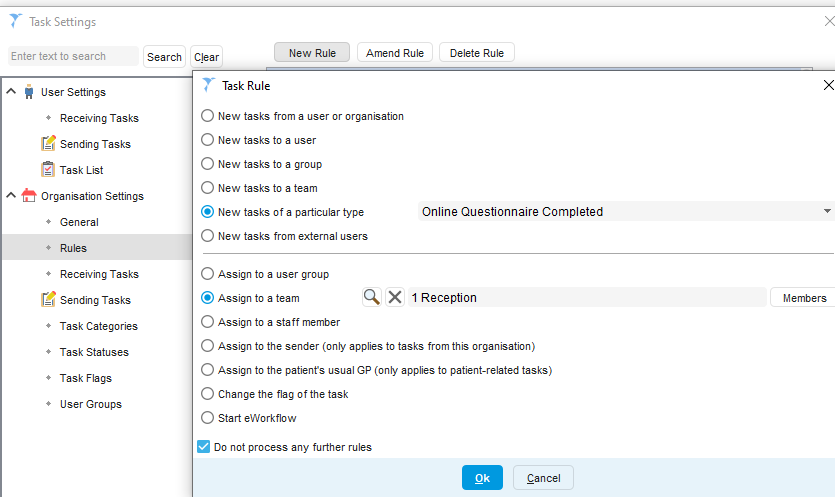This screenshot has width=835, height=497.
Task: Choose Assign to a staff member
Action: point(208,322)
